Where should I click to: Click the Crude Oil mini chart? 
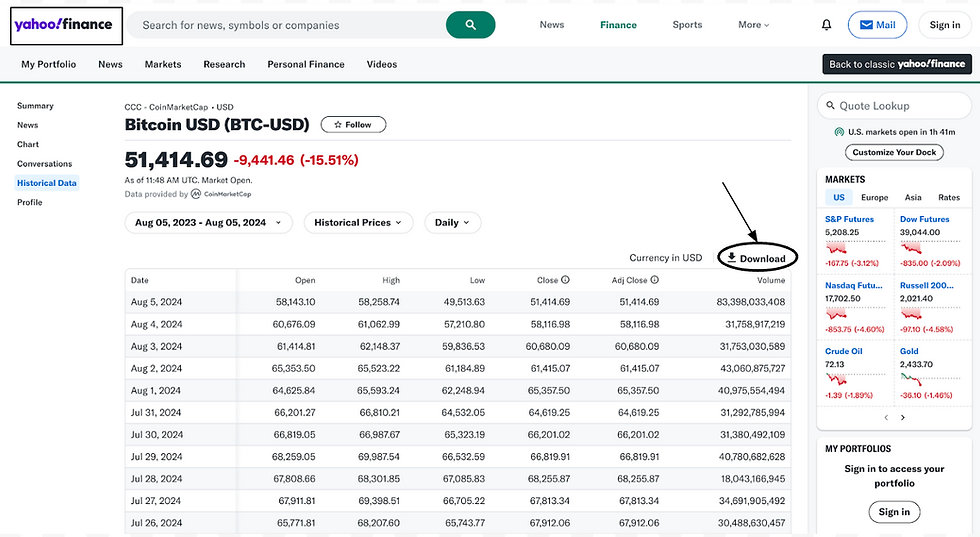click(x=856, y=379)
